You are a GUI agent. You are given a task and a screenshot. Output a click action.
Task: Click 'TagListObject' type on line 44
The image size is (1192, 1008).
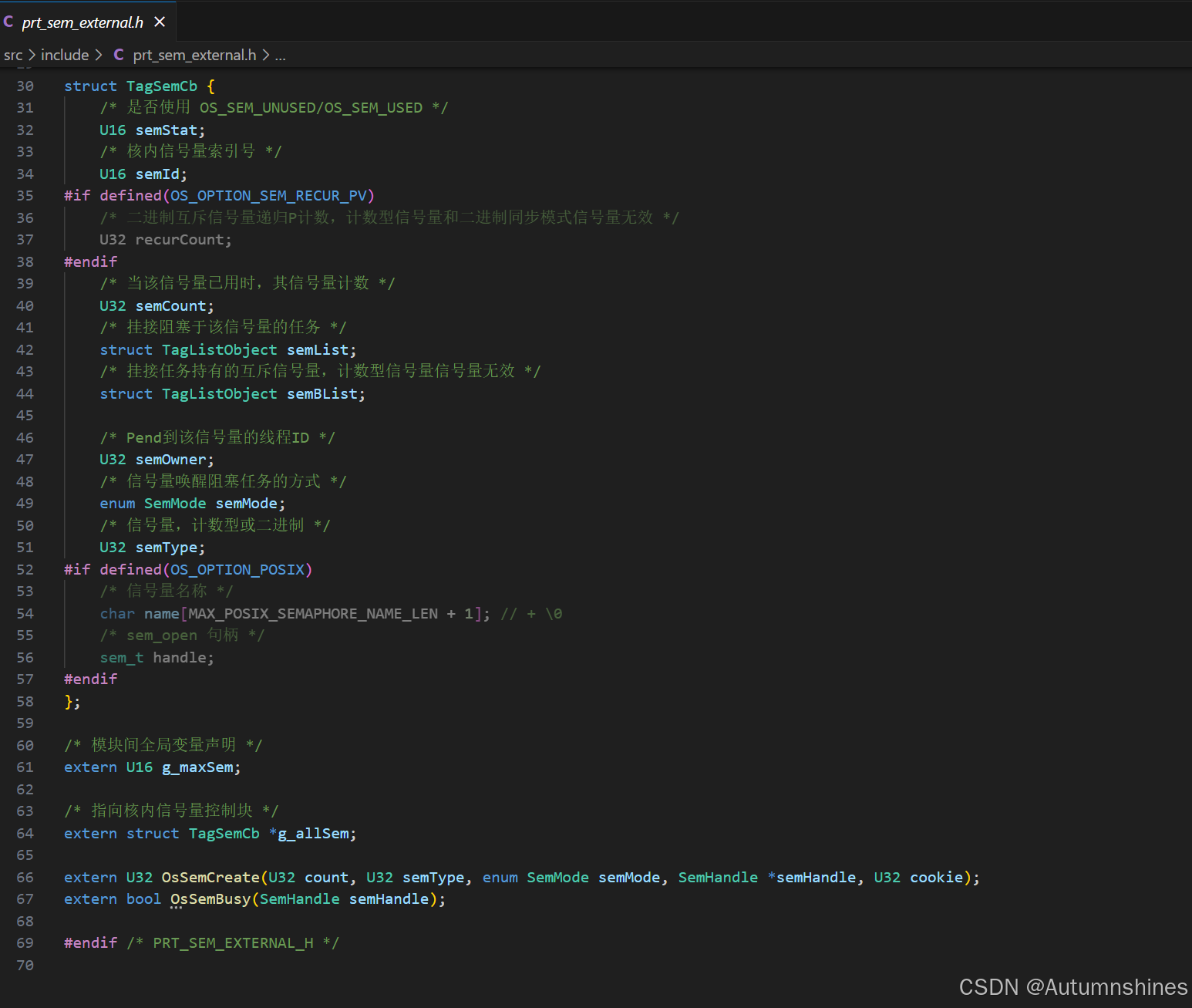220,394
